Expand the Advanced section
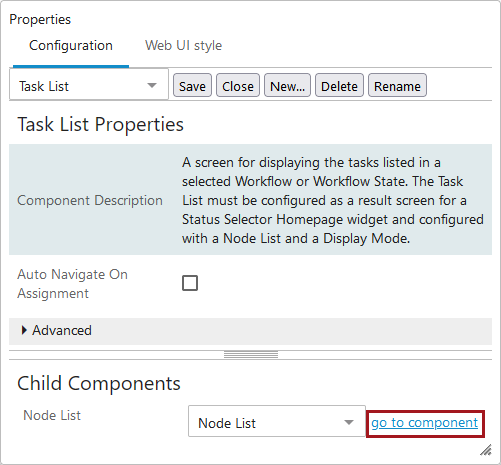This screenshot has width=501, height=465. tap(250, 331)
